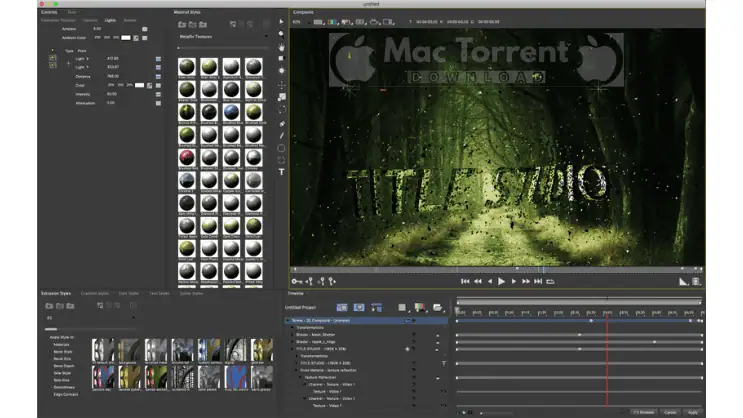
Task: Click the add-track icon in timeline toolbar
Action: pyautogui.click(x=377, y=308)
